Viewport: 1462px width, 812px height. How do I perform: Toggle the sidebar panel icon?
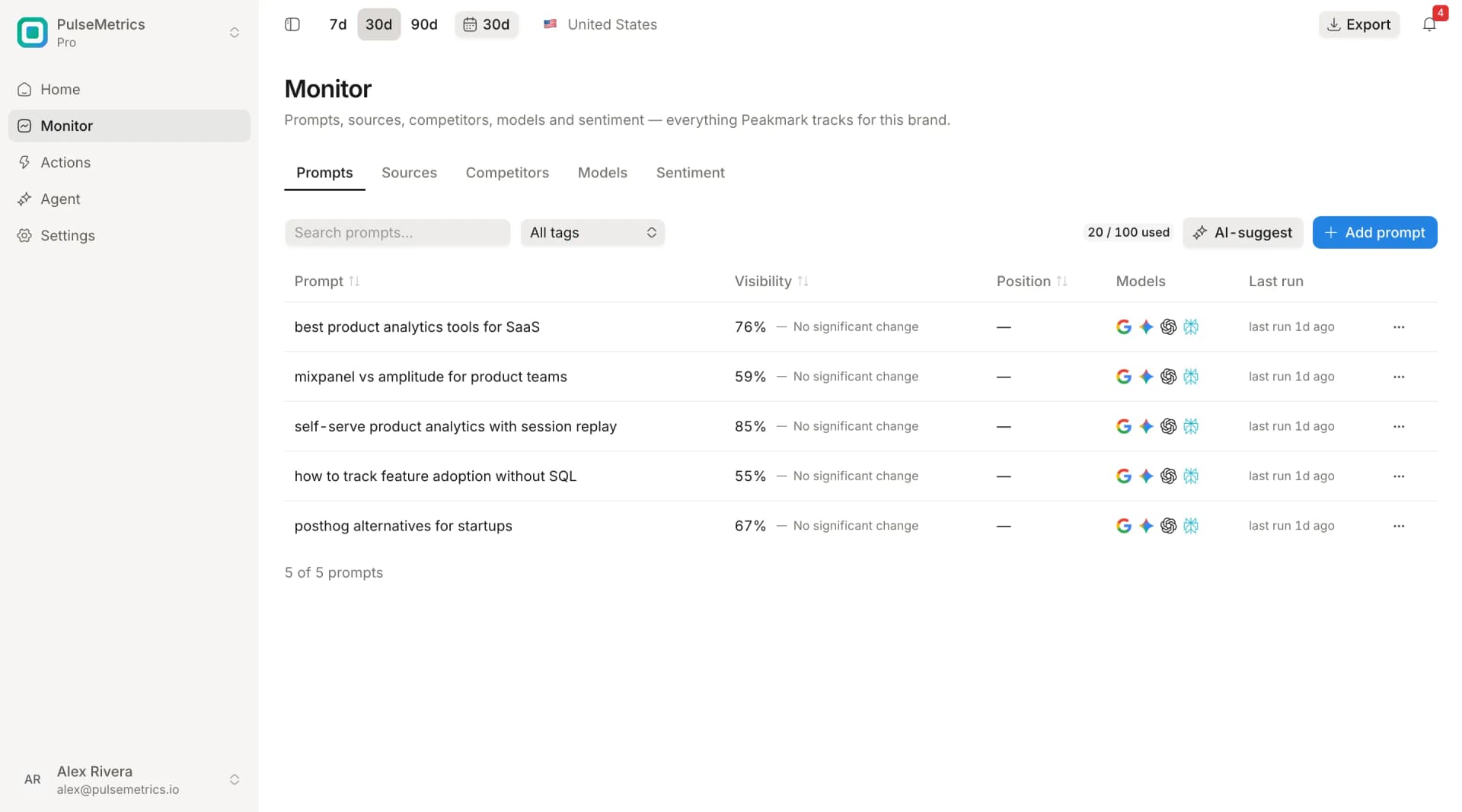pyautogui.click(x=292, y=24)
